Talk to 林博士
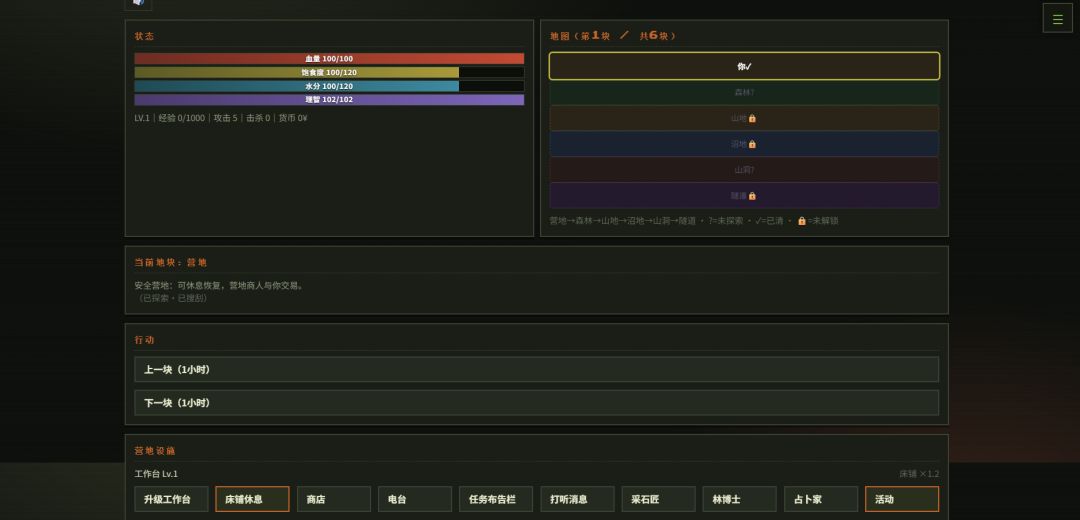The width and height of the screenshot is (1080, 520). pos(740,499)
